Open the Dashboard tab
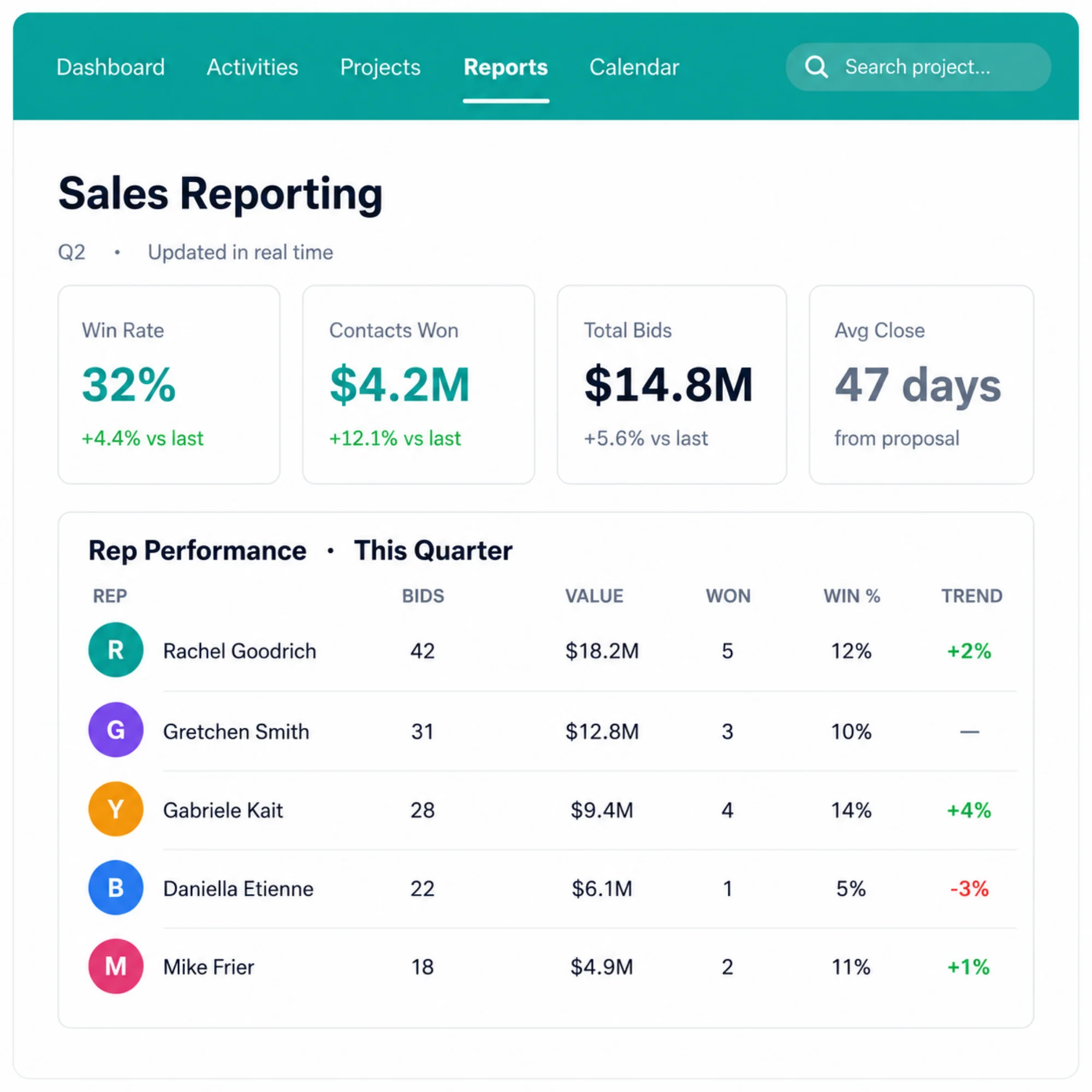Viewport: 1092px width, 1092px height. pos(111,67)
